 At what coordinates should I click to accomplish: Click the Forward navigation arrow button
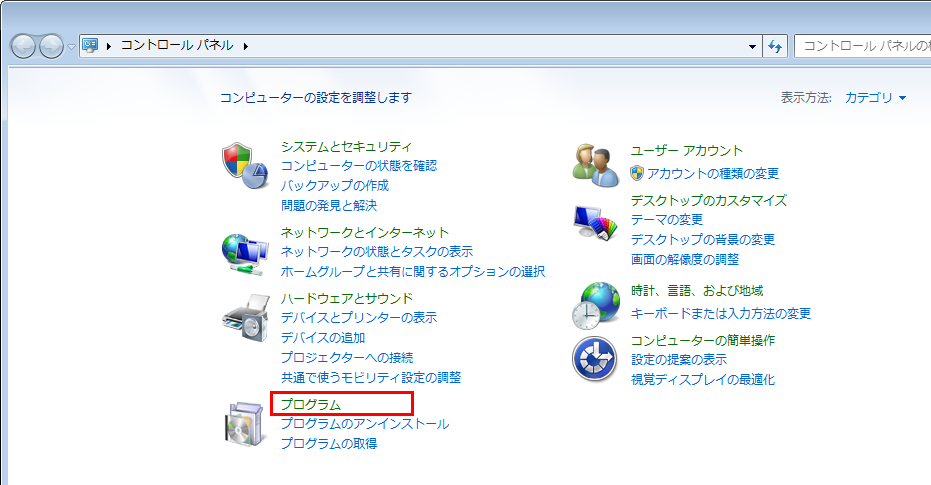pos(52,46)
